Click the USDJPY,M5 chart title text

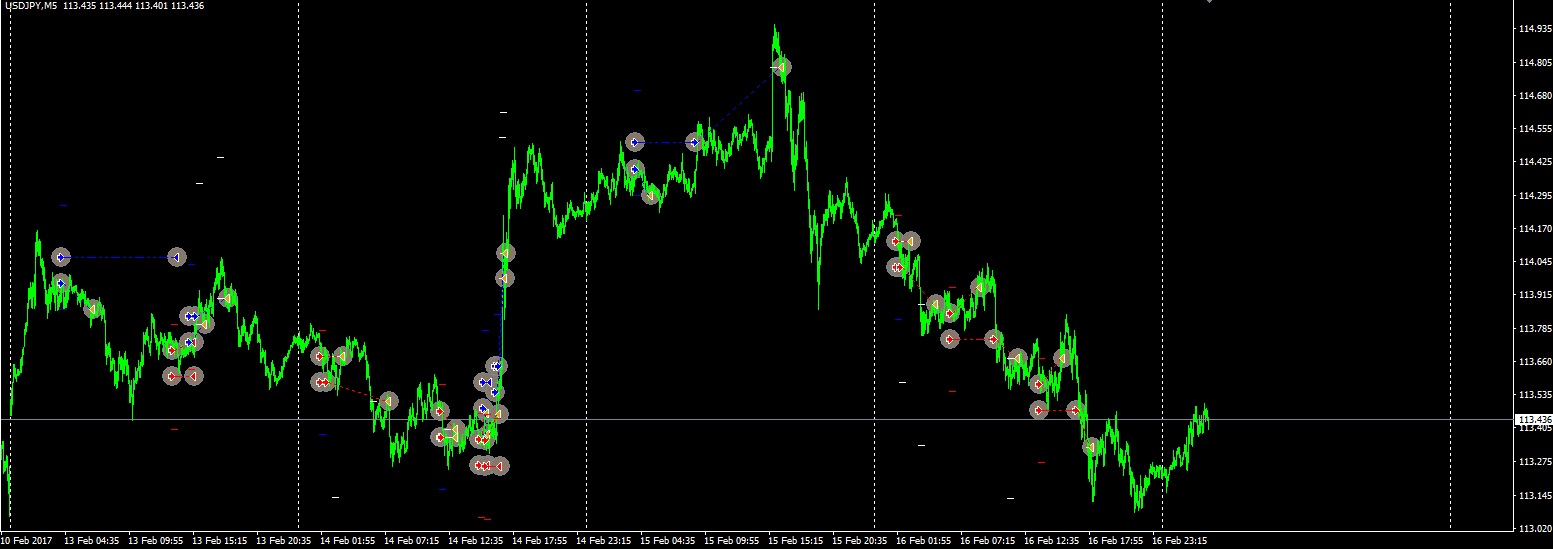[x=30, y=6]
